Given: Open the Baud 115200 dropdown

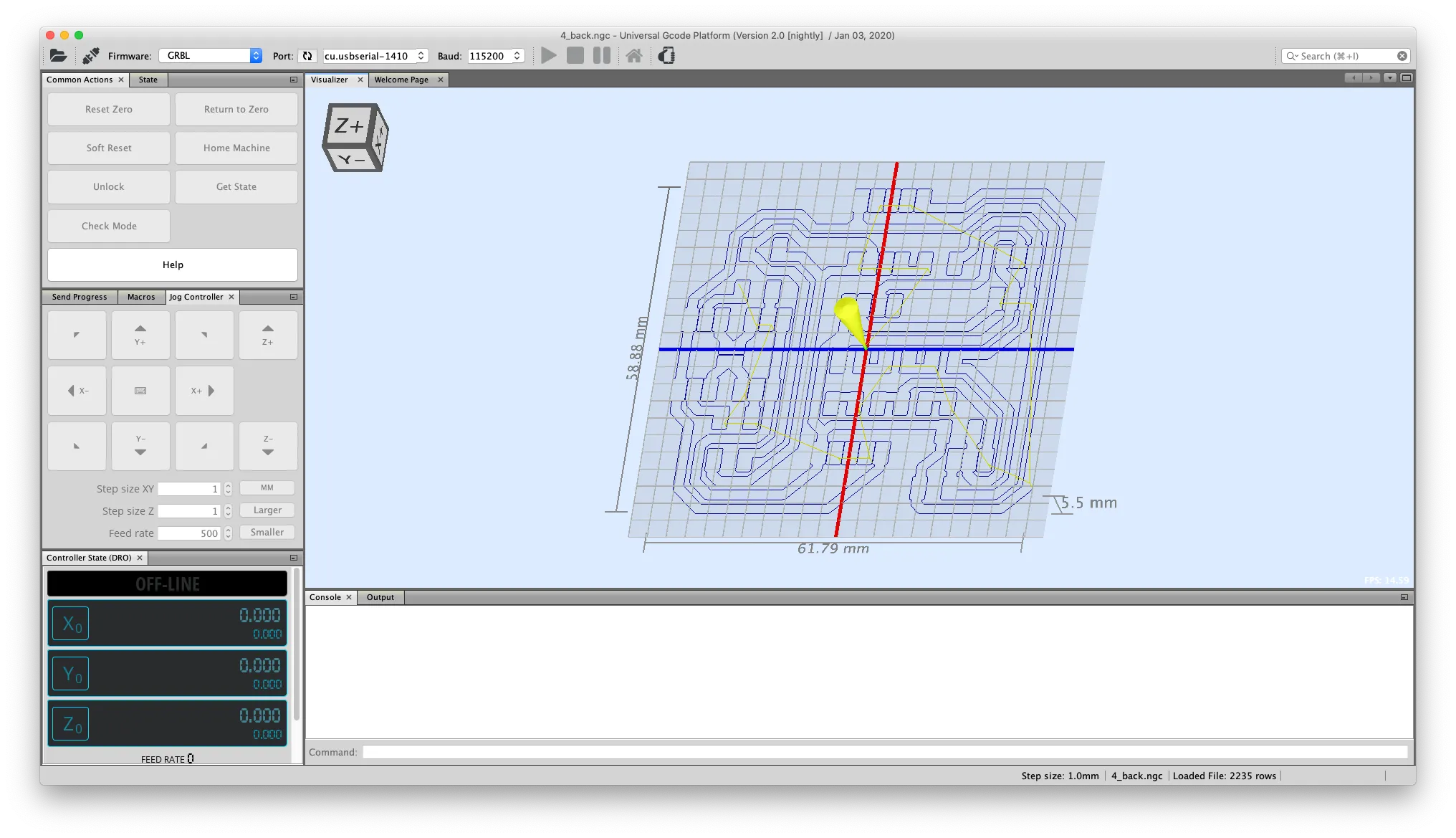Looking at the screenshot, I should (517, 56).
